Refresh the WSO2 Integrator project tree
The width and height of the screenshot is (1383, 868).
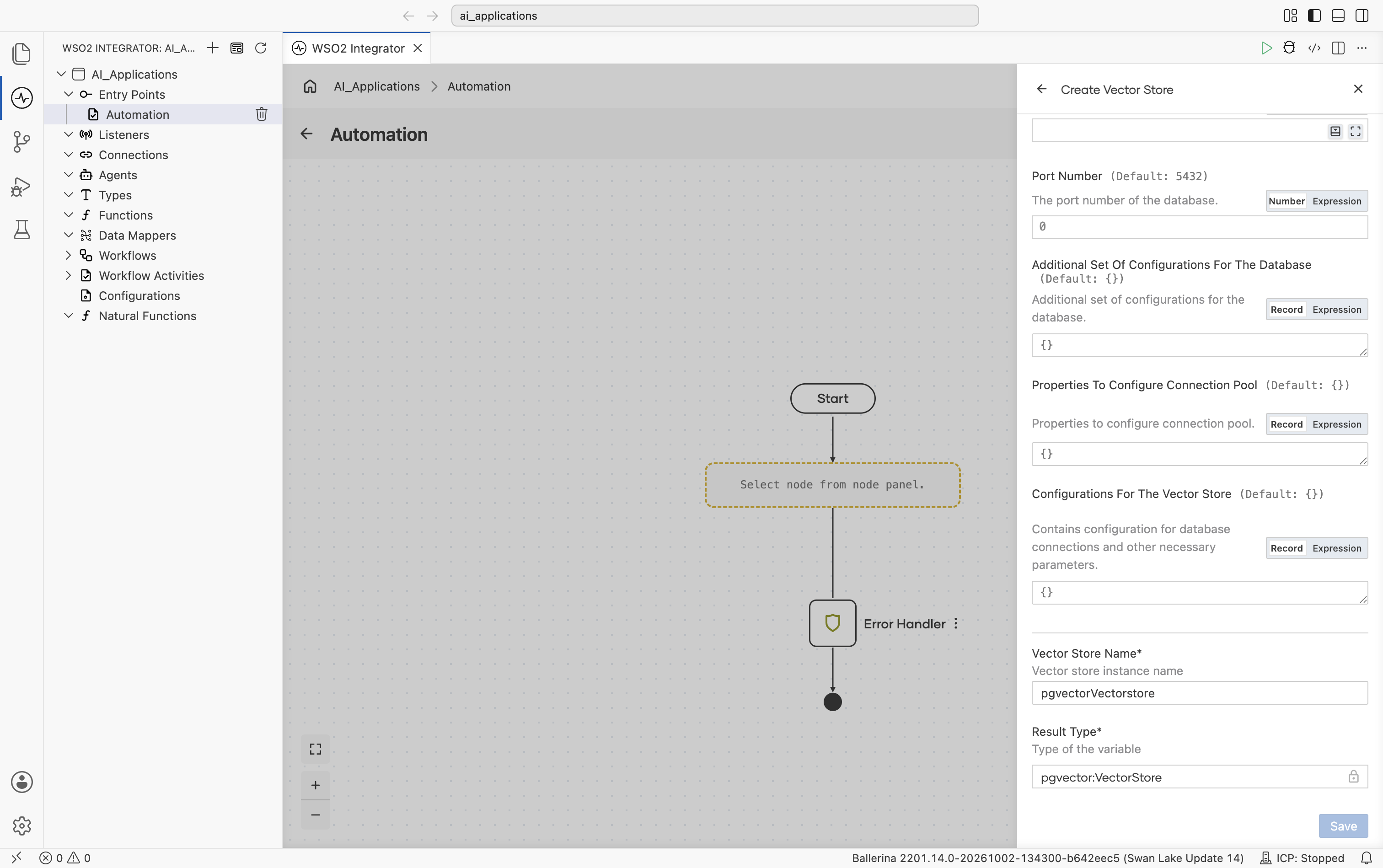[261, 48]
